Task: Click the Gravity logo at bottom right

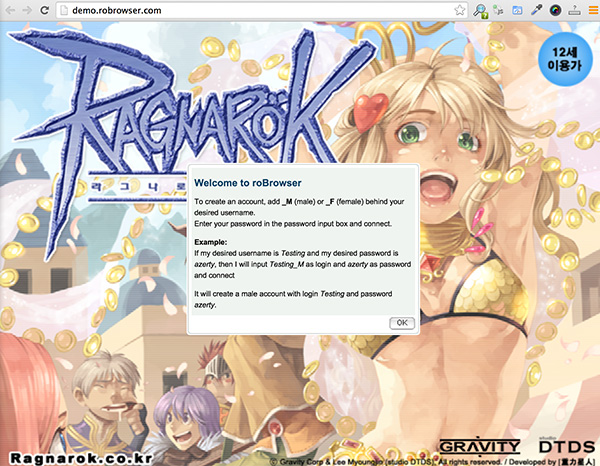Action: pos(479,446)
